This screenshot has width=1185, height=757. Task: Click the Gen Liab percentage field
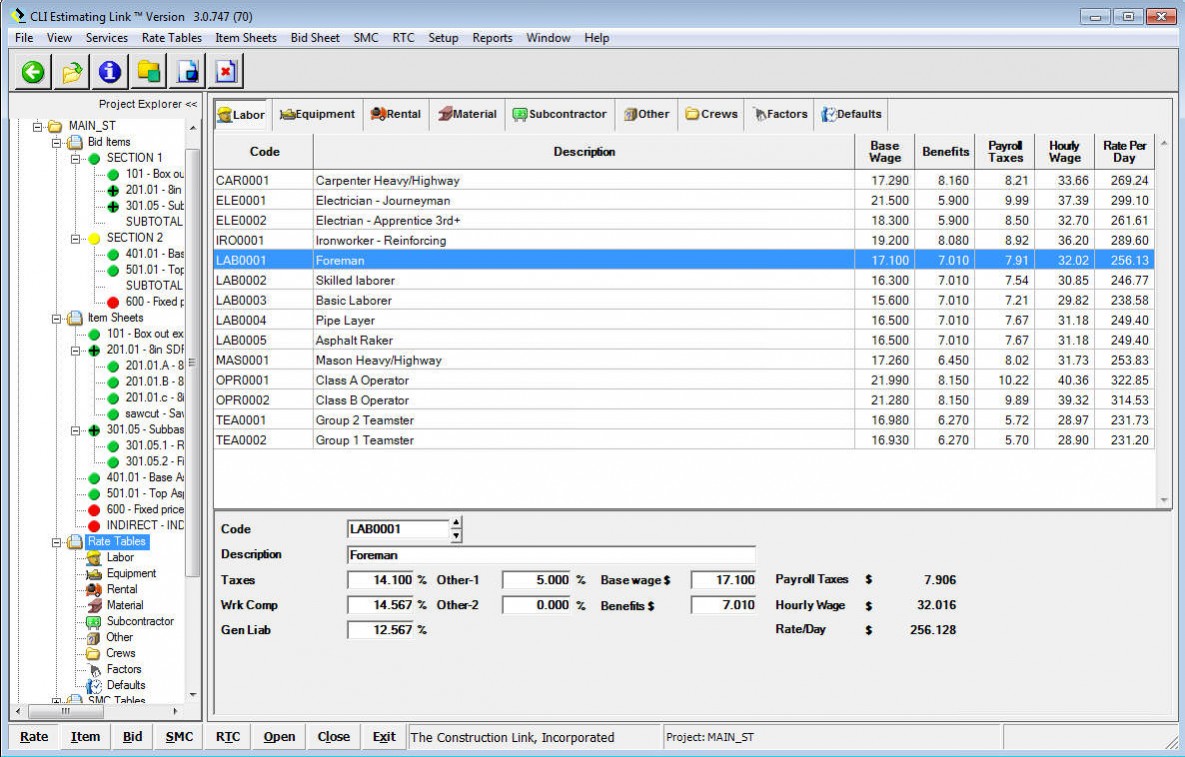(x=381, y=630)
